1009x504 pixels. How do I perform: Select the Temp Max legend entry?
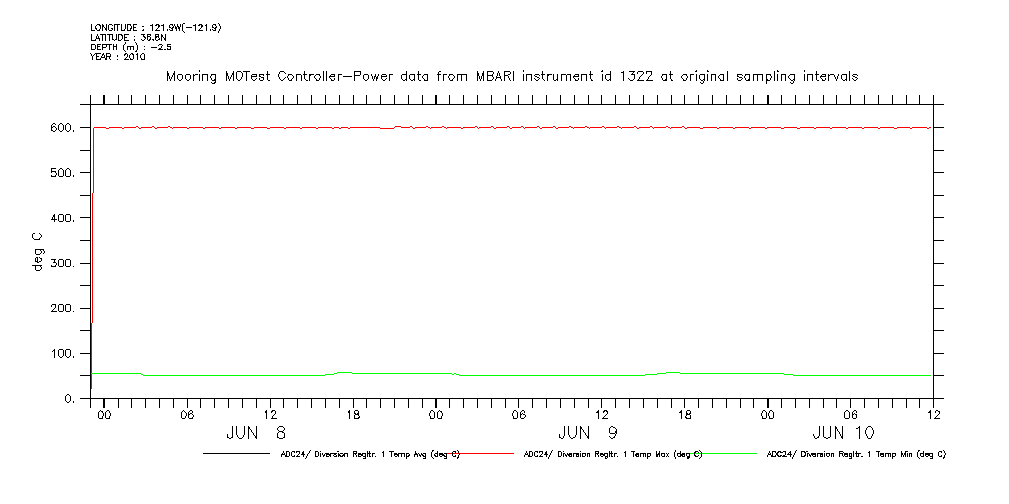612,454
